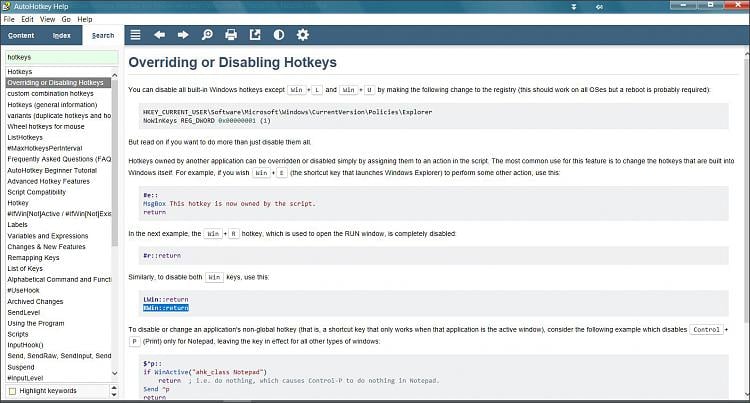Open Archived Changes result
The image size is (750, 403).
[35, 302]
